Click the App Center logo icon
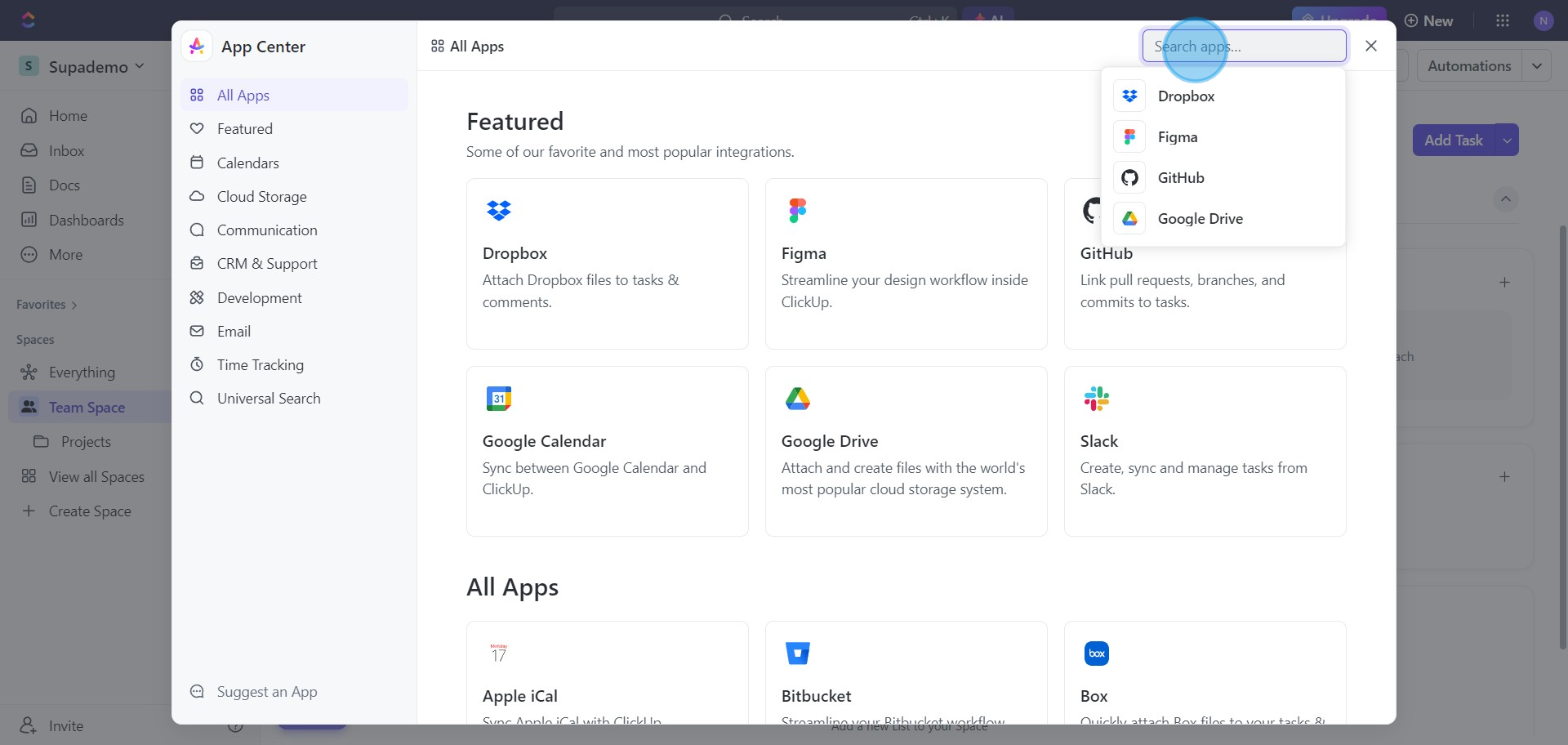This screenshot has height=745, width=1568. click(197, 47)
